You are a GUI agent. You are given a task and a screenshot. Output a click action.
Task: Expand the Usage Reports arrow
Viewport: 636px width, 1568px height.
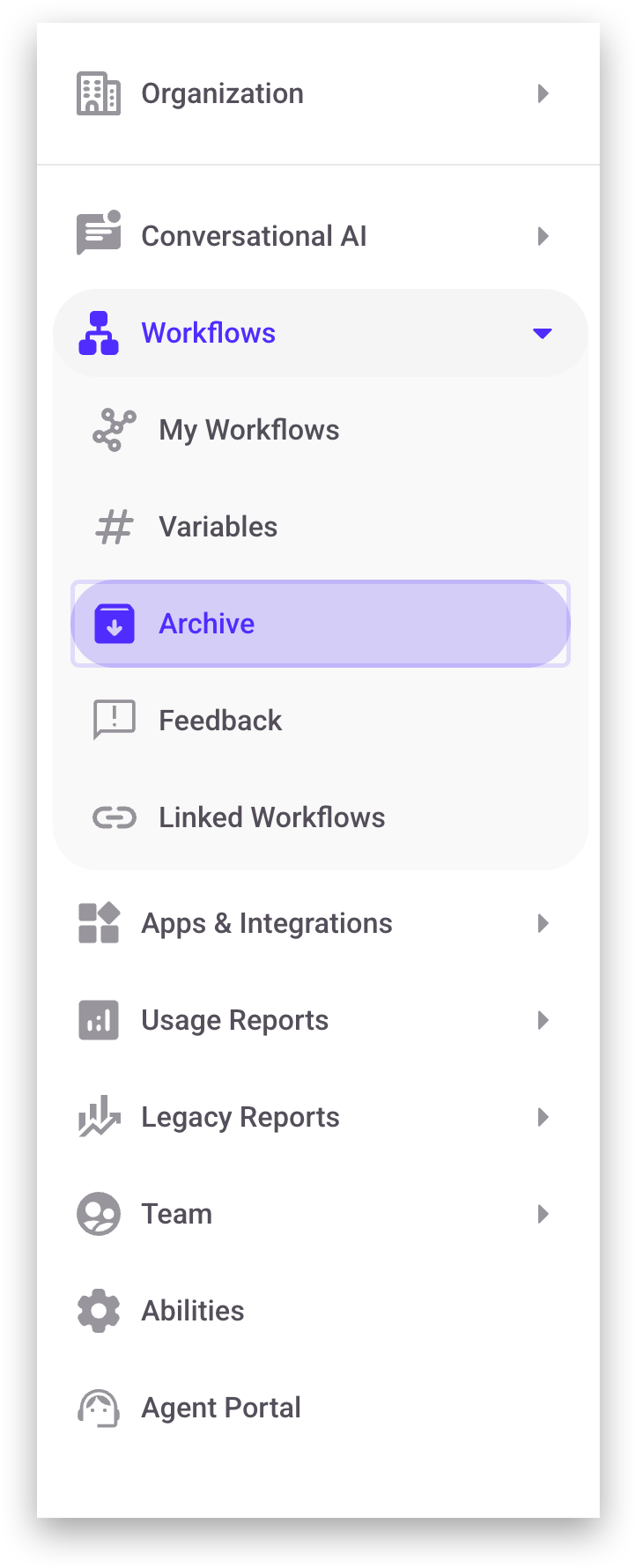click(544, 1020)
